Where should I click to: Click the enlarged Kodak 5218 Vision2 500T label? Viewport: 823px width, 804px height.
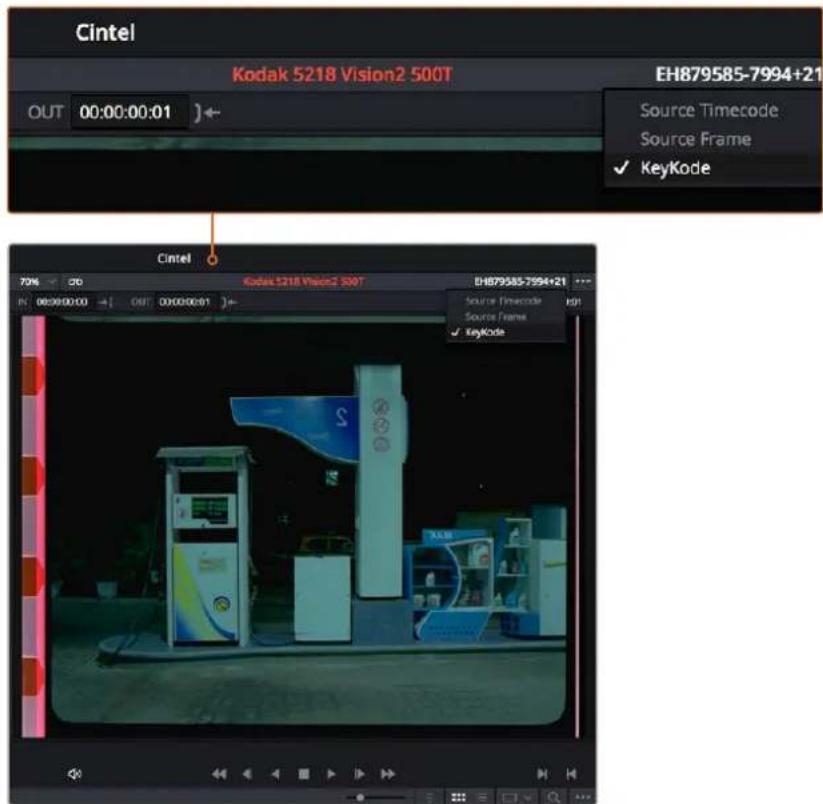(x=342, y=74)
